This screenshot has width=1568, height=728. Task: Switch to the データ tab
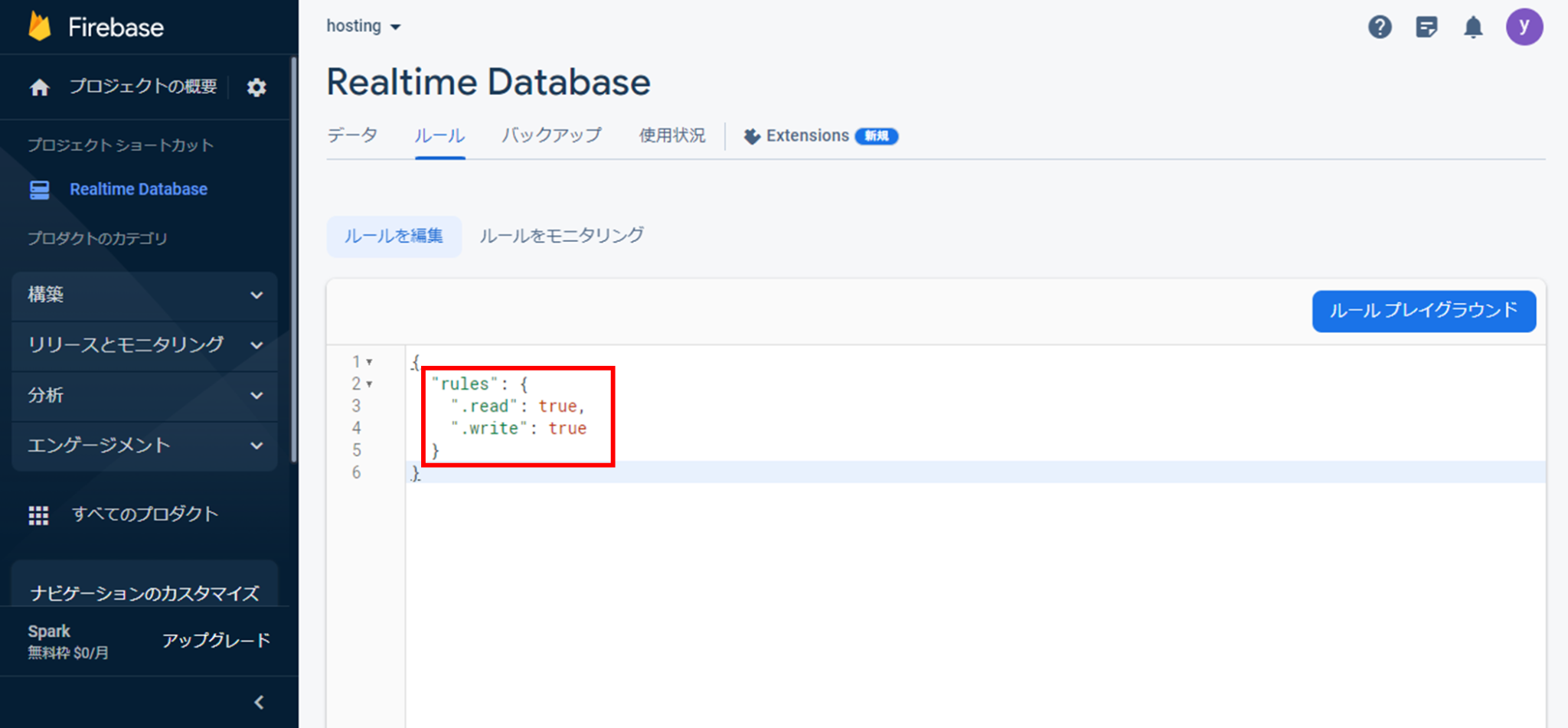coord(352,135)
